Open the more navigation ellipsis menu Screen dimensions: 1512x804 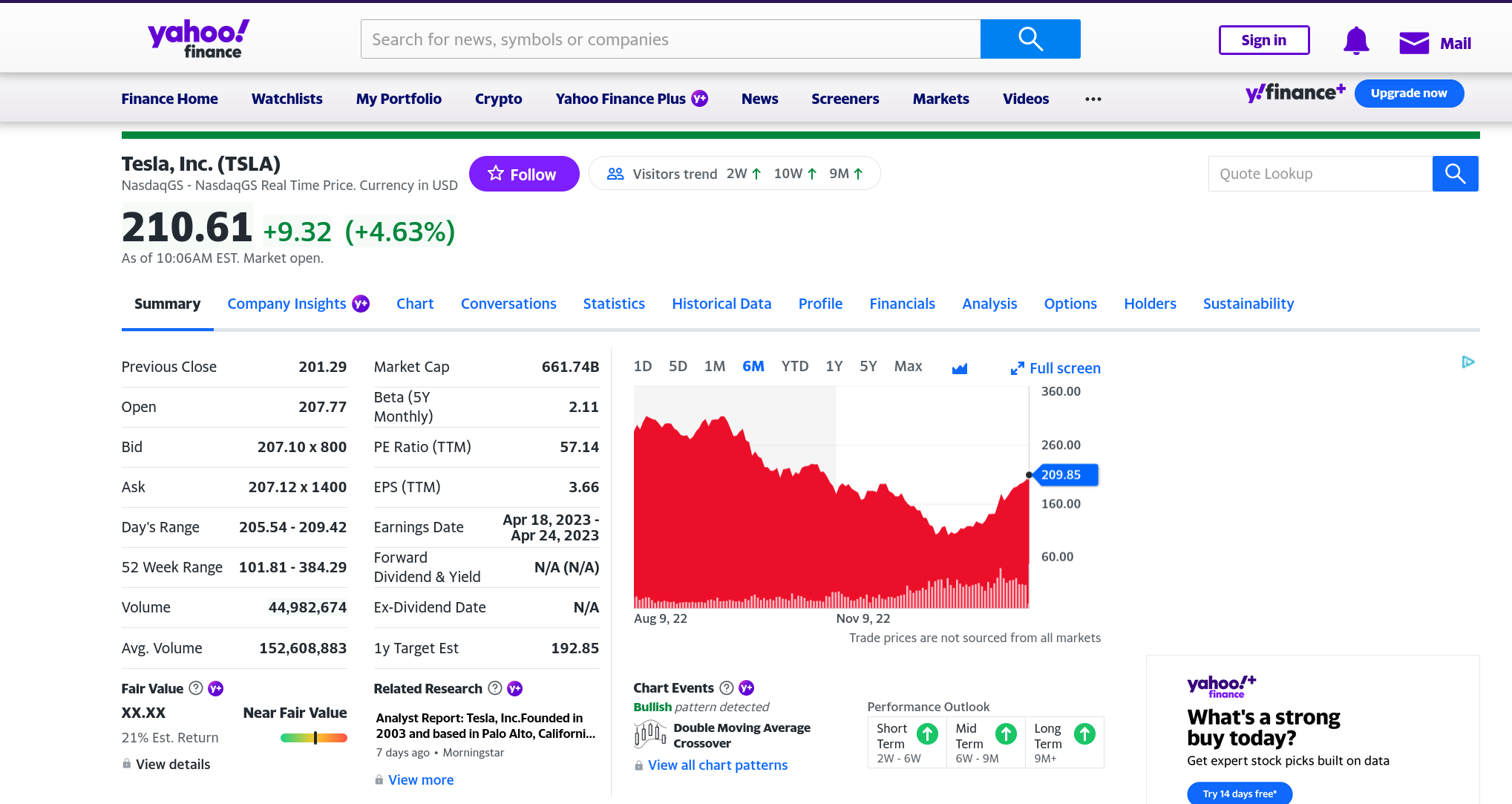pyautogui.click(x=1093, y=99)
